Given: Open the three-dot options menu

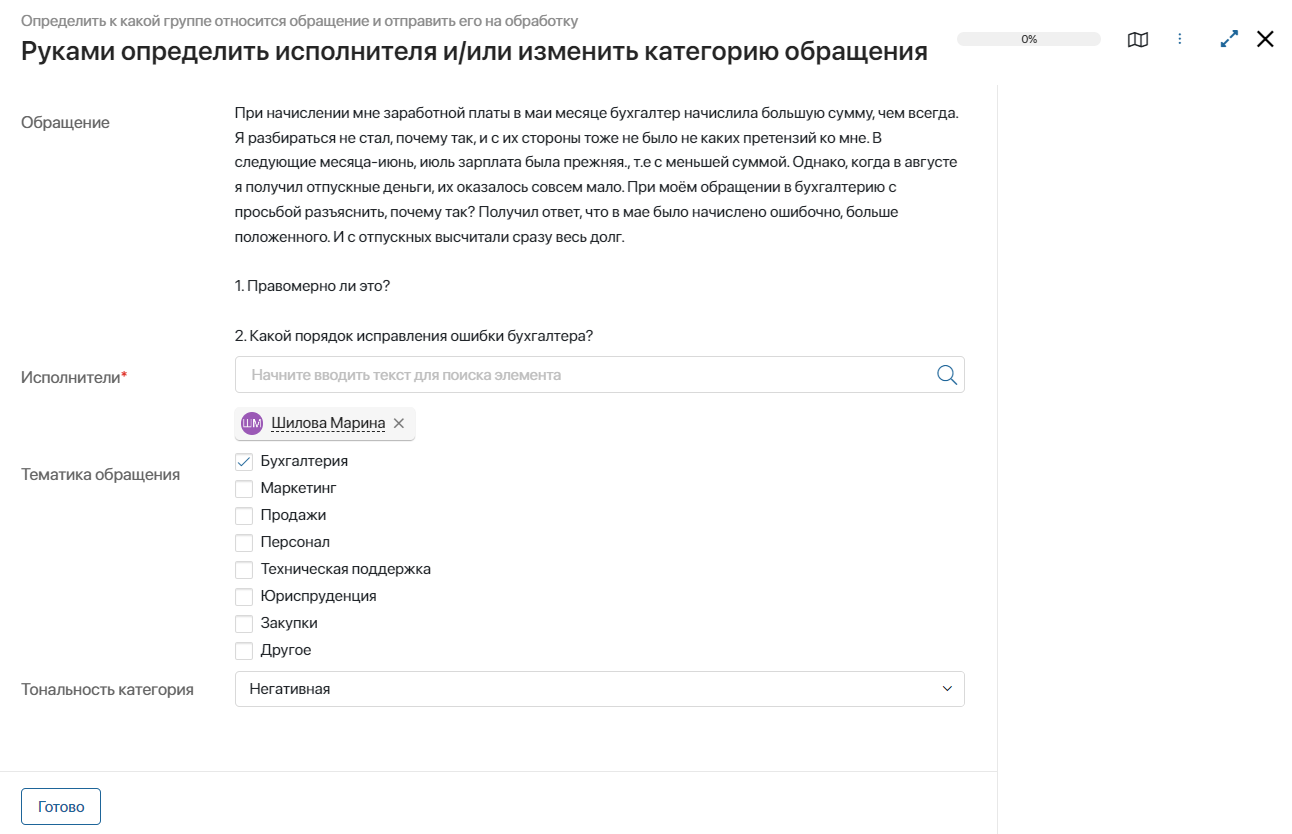Looking at the screenshot, I should click(x=1181, y=39).
